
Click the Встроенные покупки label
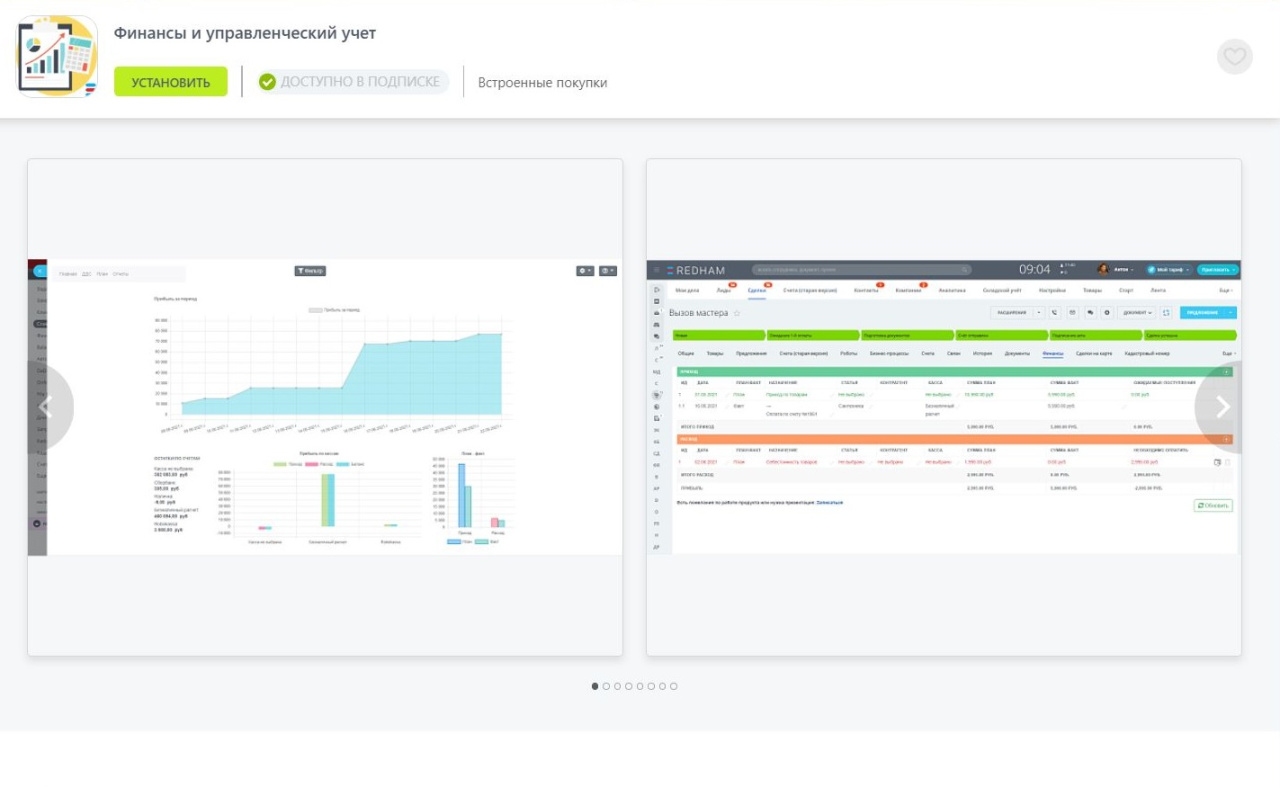(x=542, y=83)
